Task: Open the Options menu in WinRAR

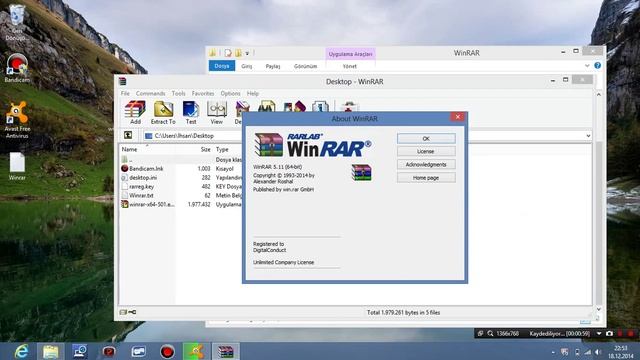Action: (231, 93)
